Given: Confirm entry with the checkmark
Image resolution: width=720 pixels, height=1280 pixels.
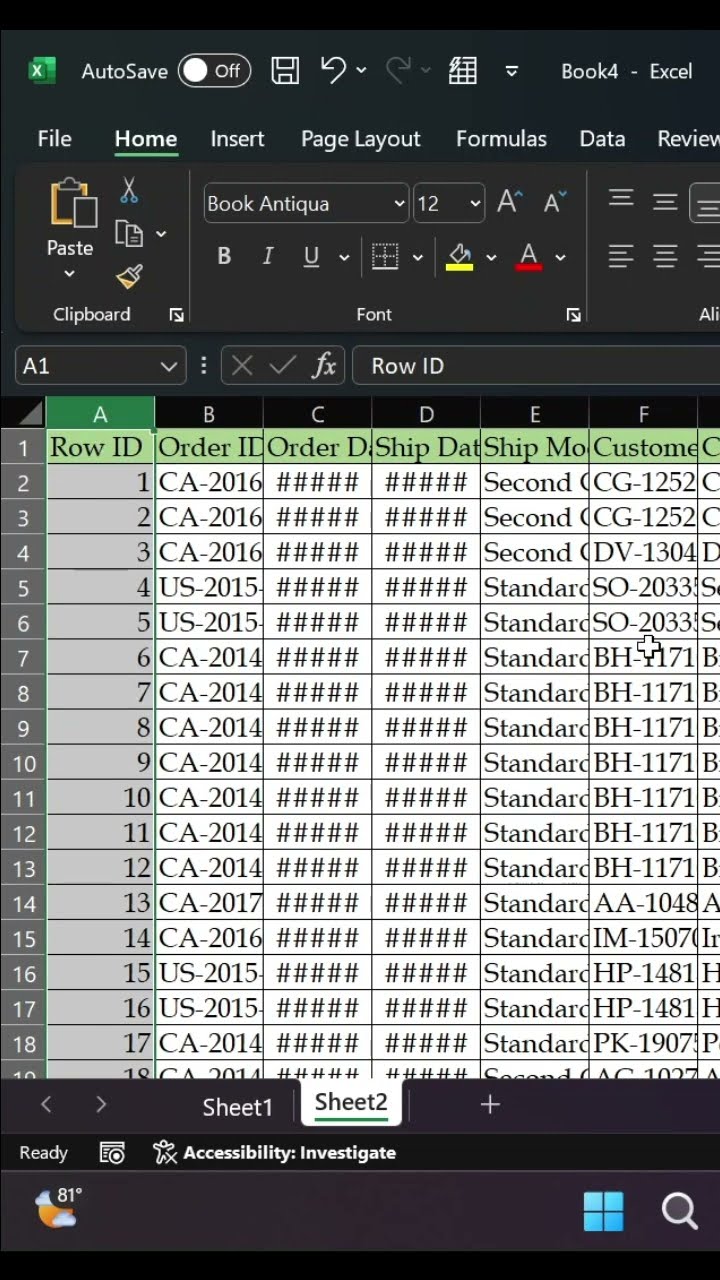Looking at the screenshot, I should point(283,366).
